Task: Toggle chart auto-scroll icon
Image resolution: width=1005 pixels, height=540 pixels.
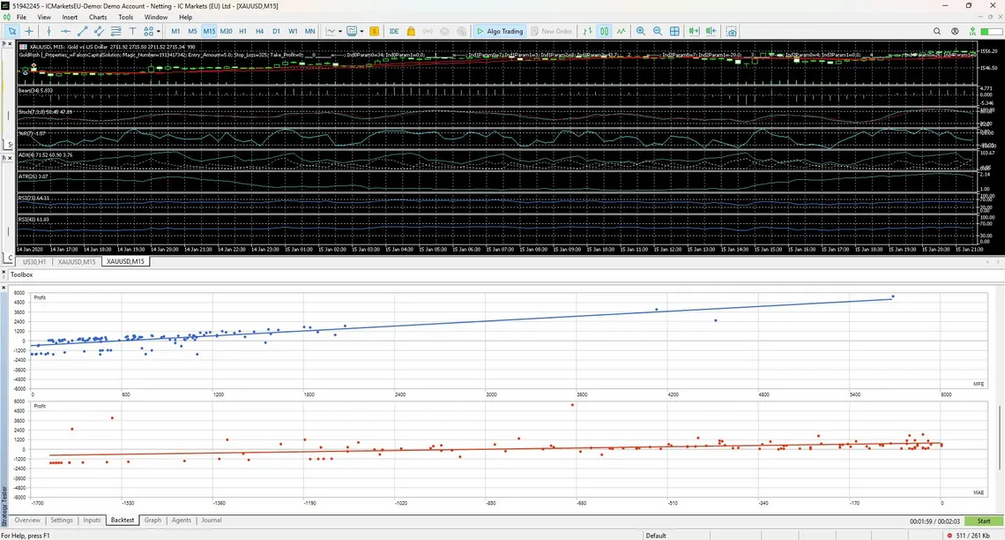Action: (x=694, y=31)
